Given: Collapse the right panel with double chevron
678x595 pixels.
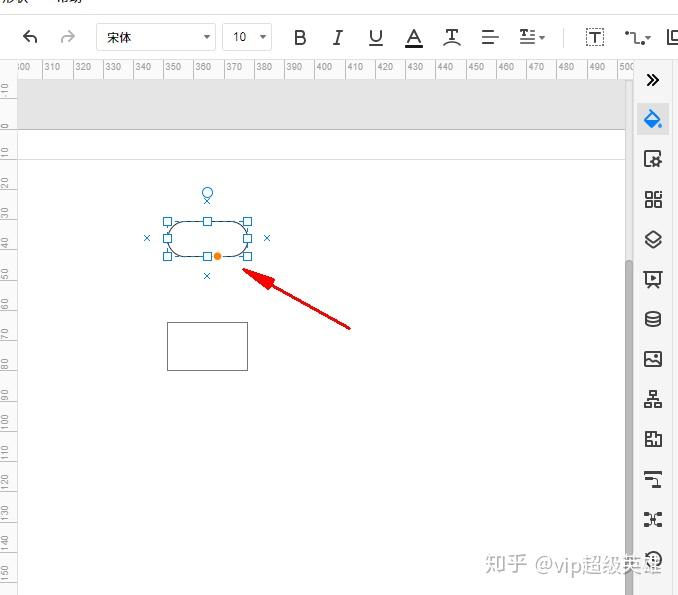Looking at the screenshot, I should (x=652, y=80).
